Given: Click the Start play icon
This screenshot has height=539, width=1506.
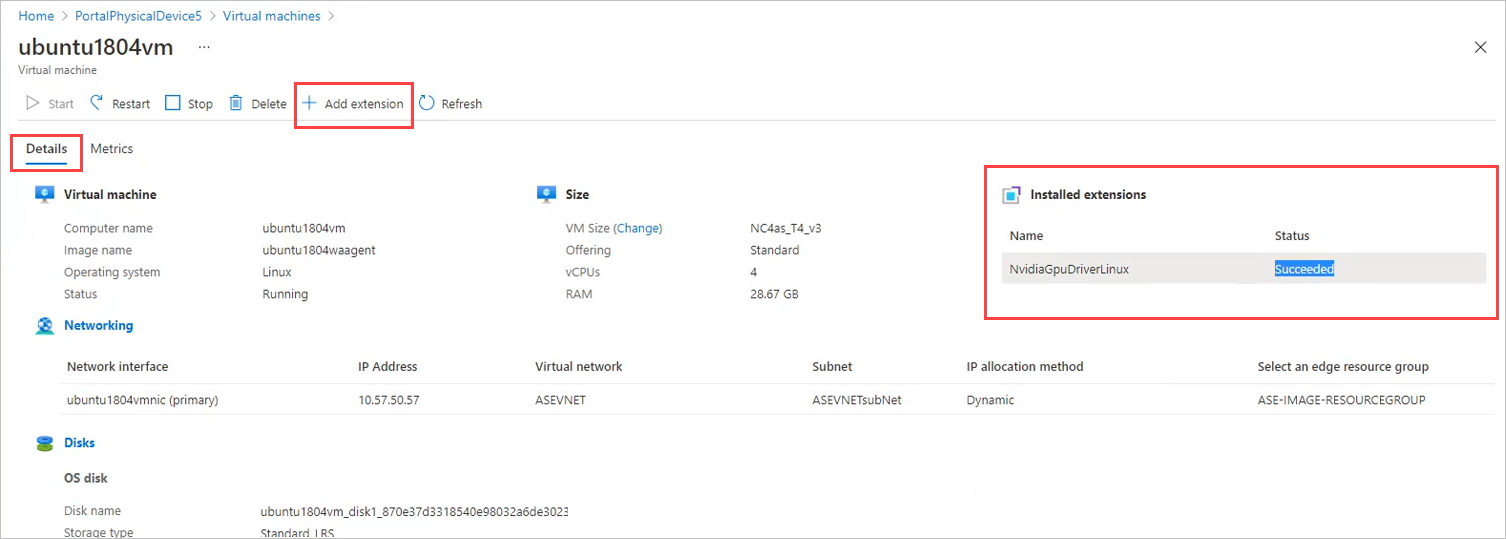Looking at the screenshot, I should click(33, 103).
